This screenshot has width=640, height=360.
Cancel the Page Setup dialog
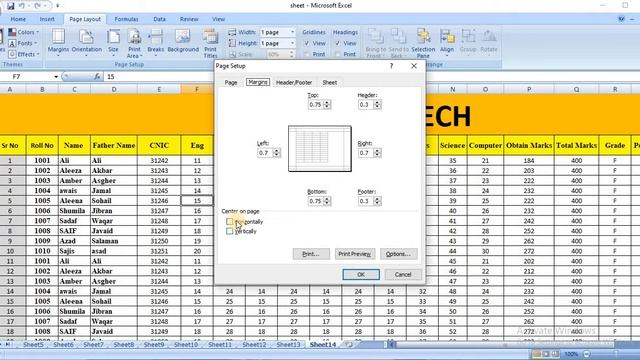[x=403, y=275]
